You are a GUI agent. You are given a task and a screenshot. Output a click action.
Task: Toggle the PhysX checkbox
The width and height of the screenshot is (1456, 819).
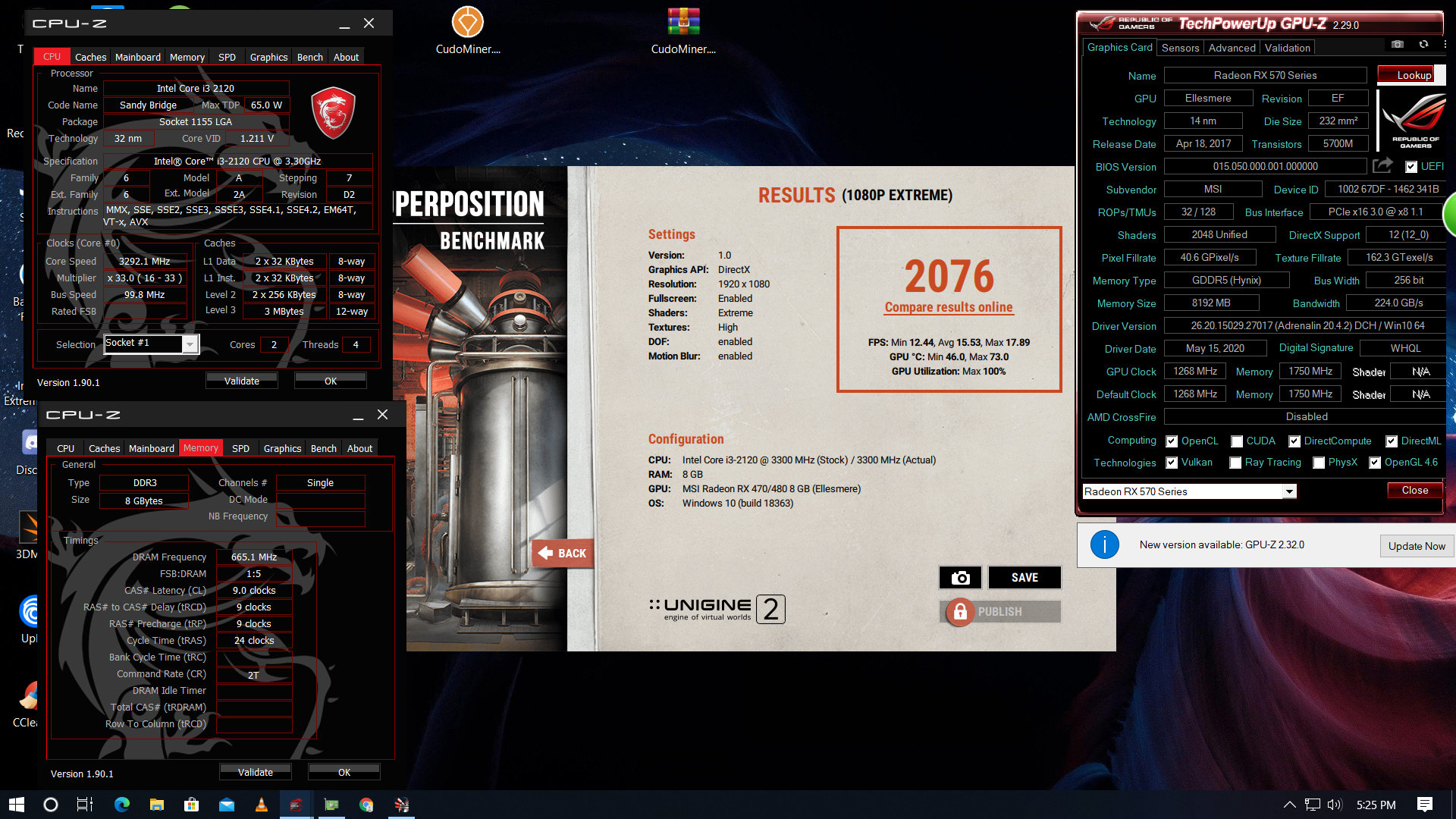click(x=1319, y=463)
